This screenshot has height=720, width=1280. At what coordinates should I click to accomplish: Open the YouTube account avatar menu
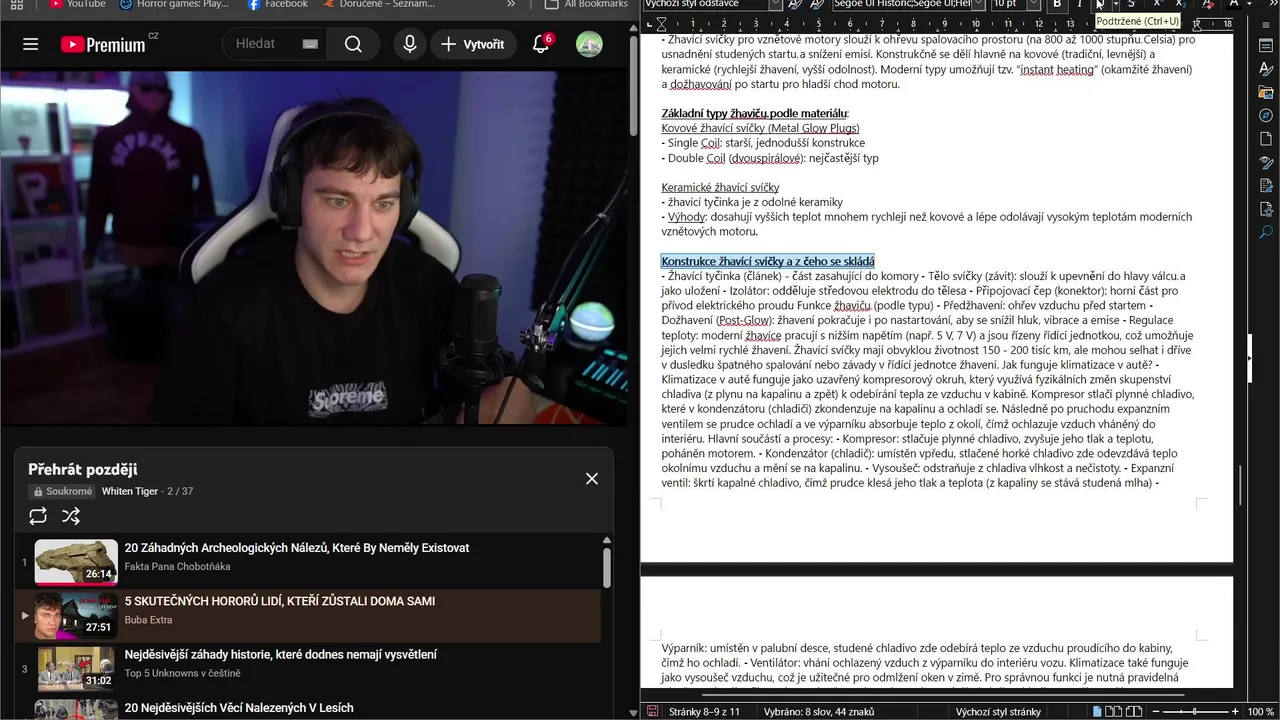[x=589, y=44]
